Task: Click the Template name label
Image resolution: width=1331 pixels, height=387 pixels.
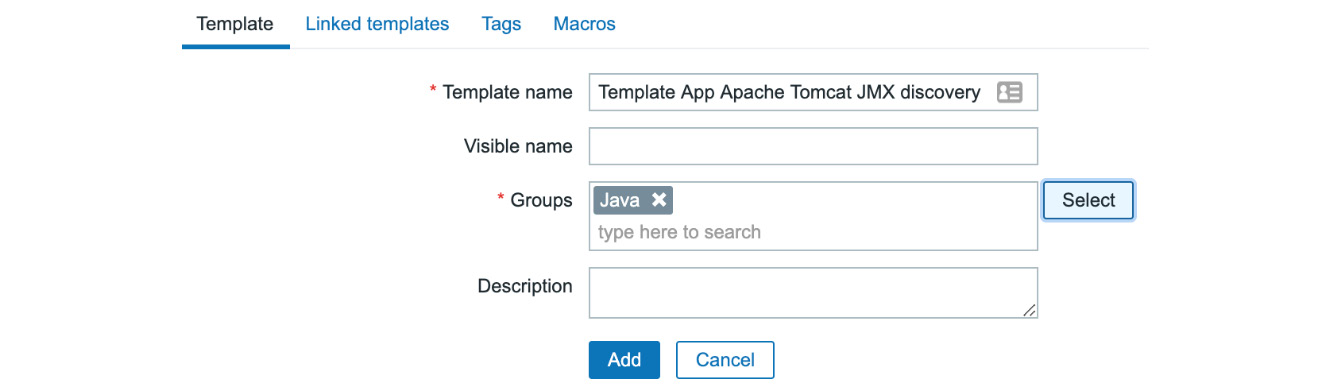Action: [507, 92]
